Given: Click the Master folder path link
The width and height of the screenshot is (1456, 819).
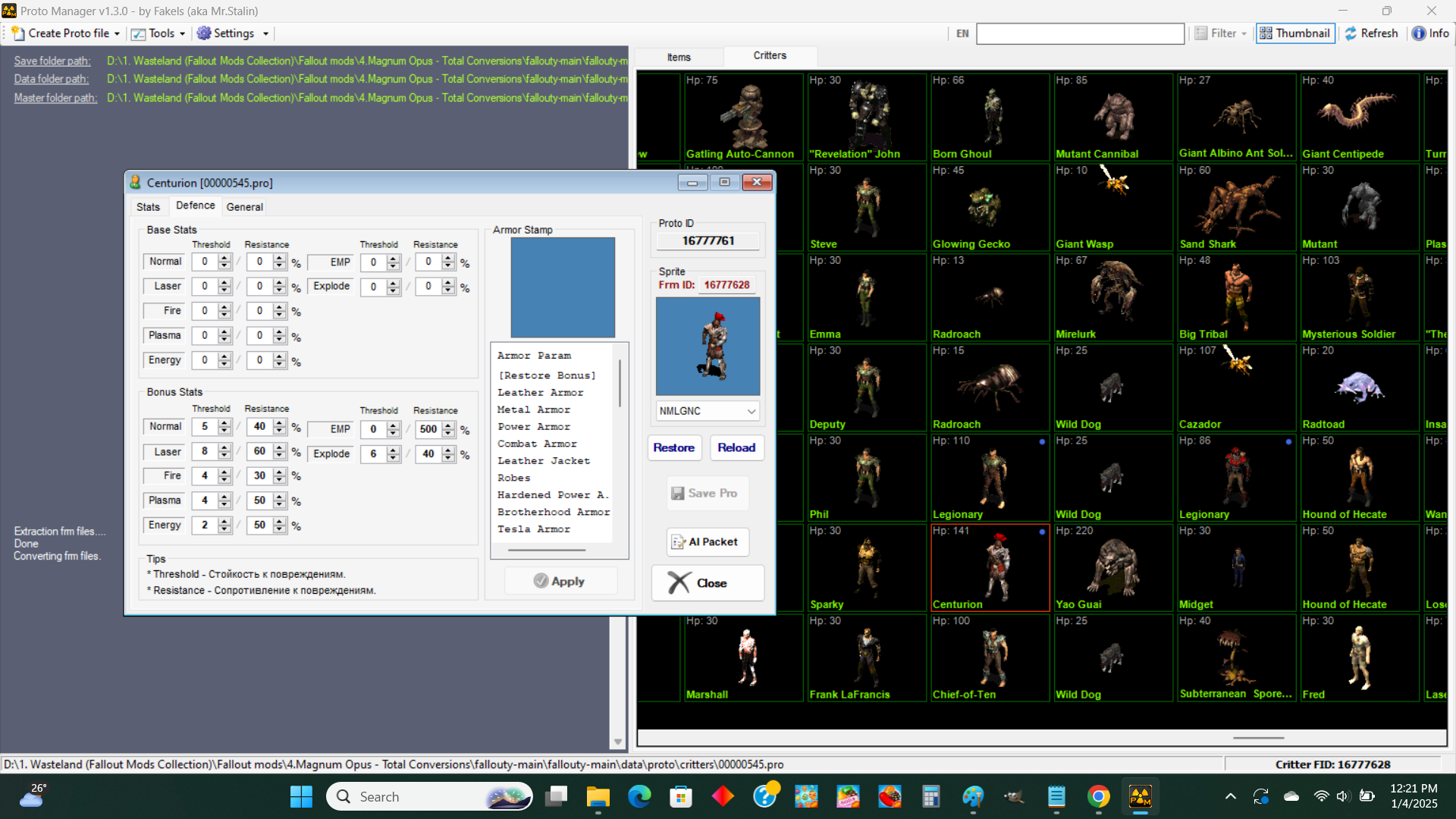Looking at the screenshot, I should 55,98.
